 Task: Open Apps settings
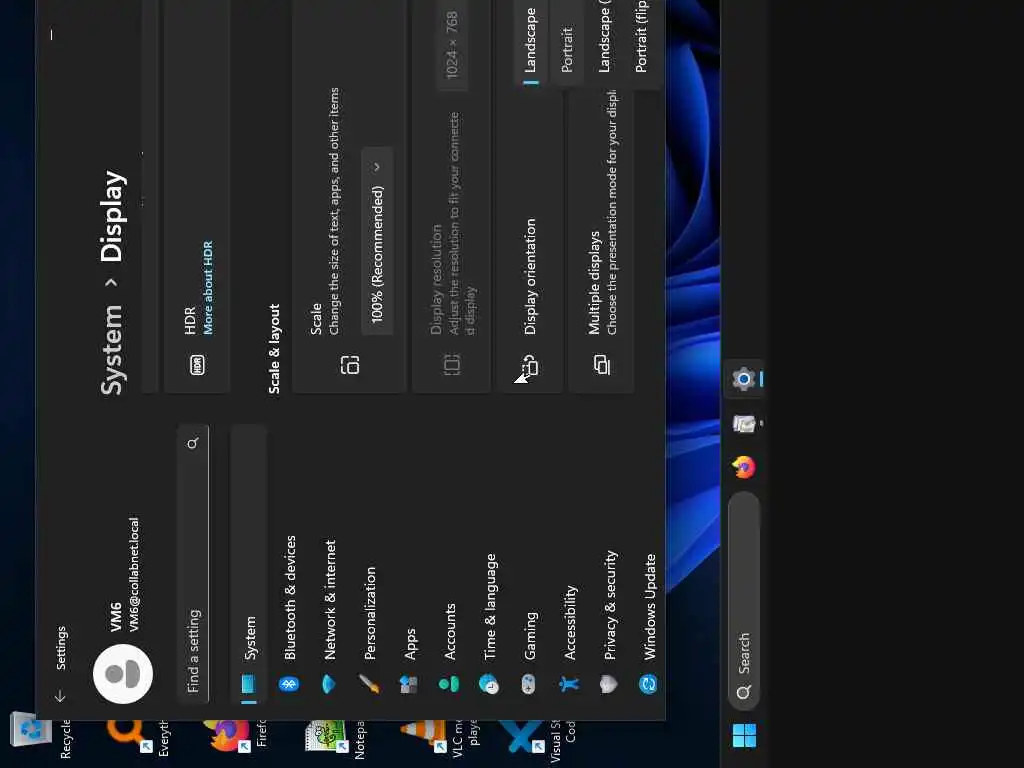pyautogui.click(x=409, y=565)
